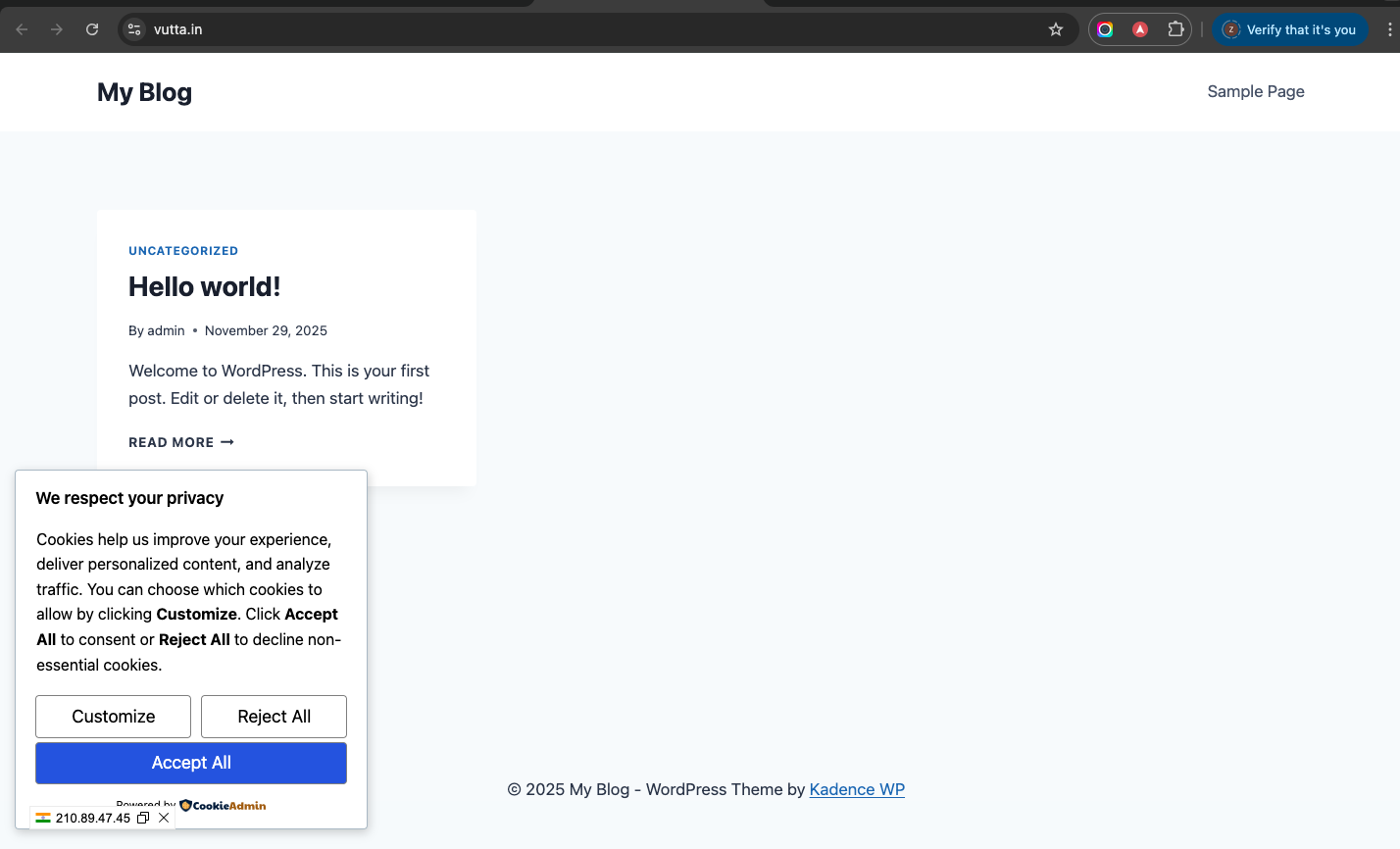Screen dimensions: 1400x849
Task: Copy the IP address 210.89.47.45
Action: pos(143,818)
